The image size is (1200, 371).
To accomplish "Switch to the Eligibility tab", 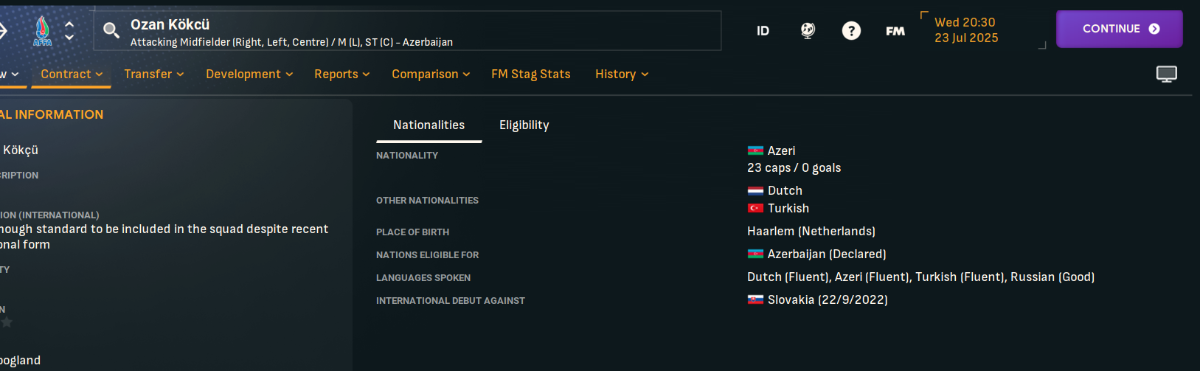I will [x=524, y=125].
